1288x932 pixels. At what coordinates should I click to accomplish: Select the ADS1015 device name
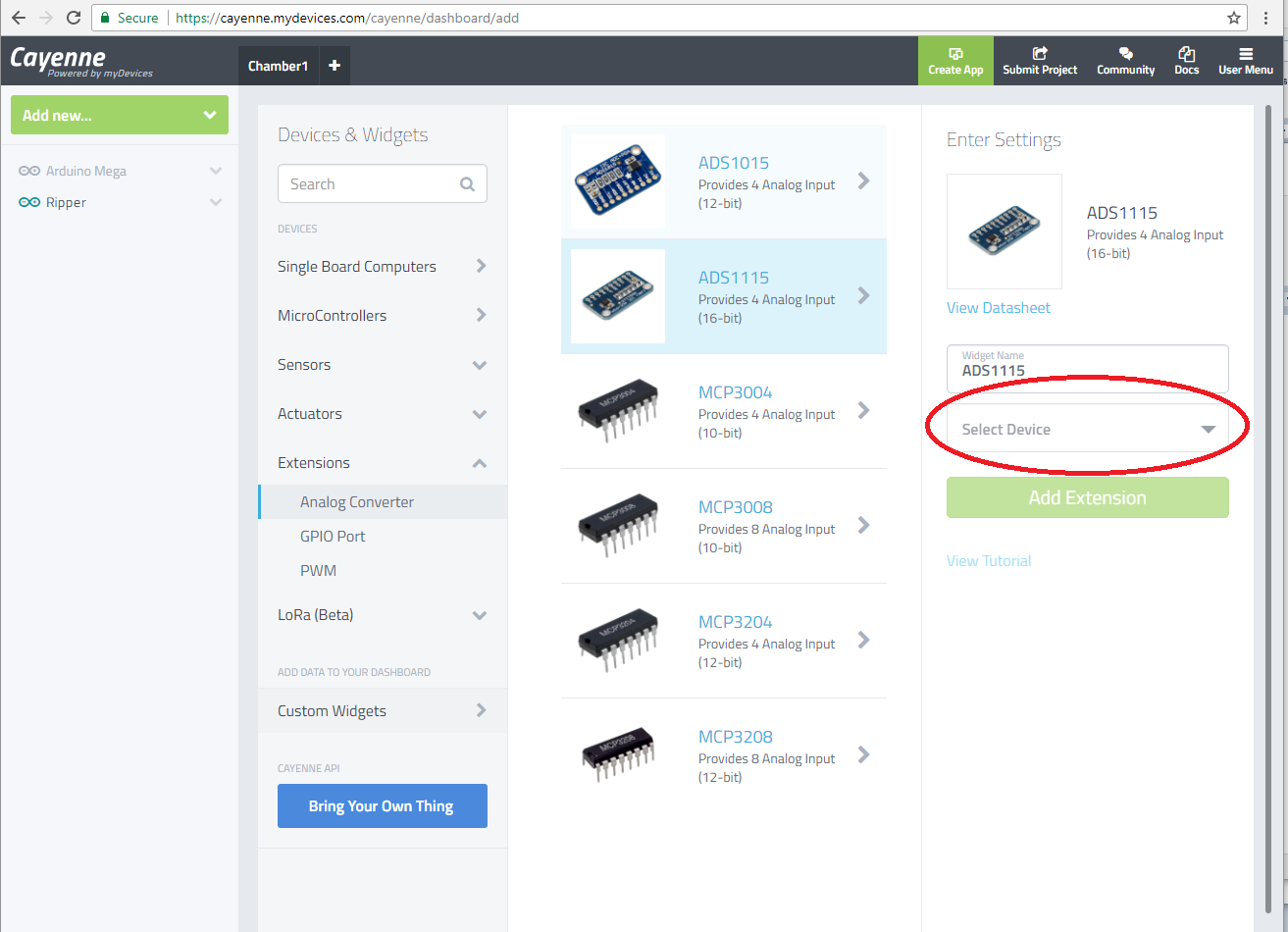(734, 163)
